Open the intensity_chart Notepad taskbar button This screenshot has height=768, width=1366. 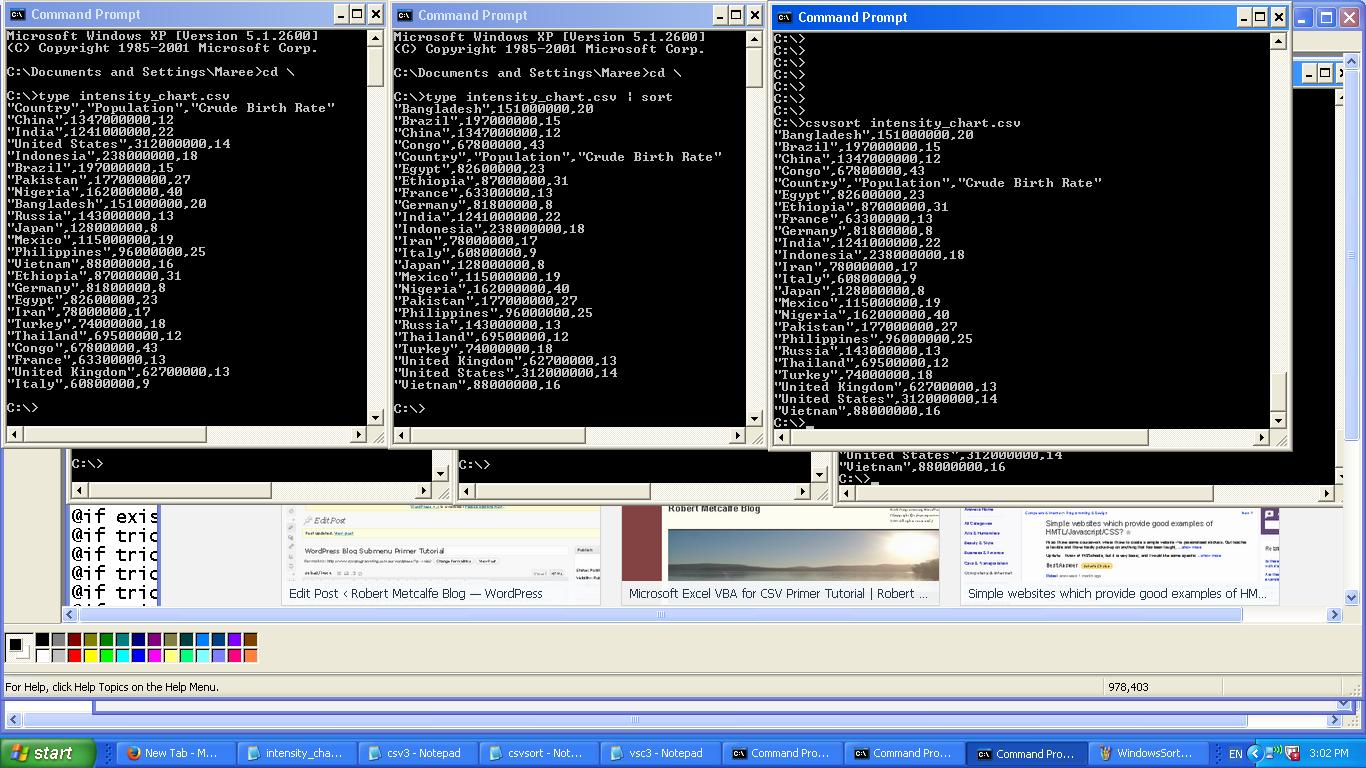[x=293, y=753]
